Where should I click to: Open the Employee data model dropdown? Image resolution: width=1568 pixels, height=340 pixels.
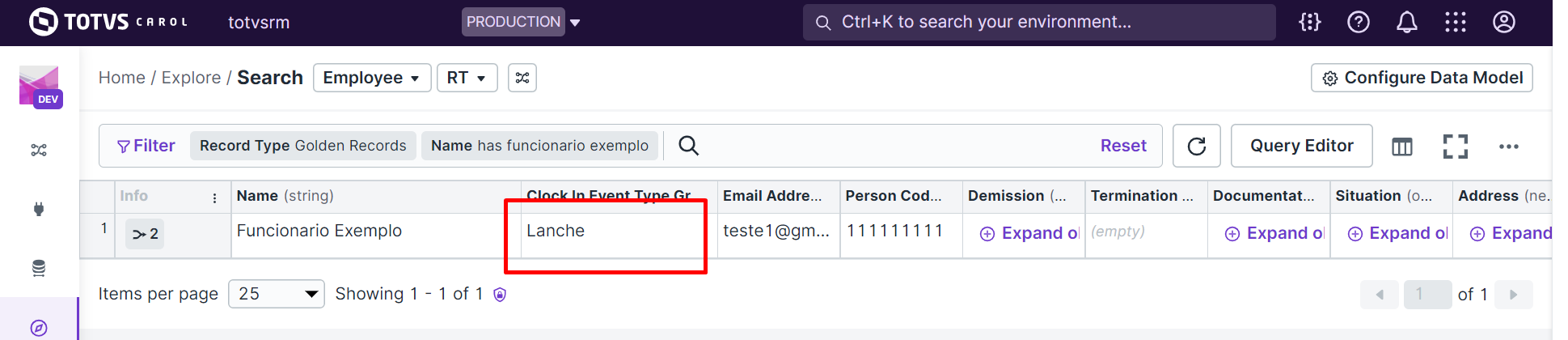(371, 78)
